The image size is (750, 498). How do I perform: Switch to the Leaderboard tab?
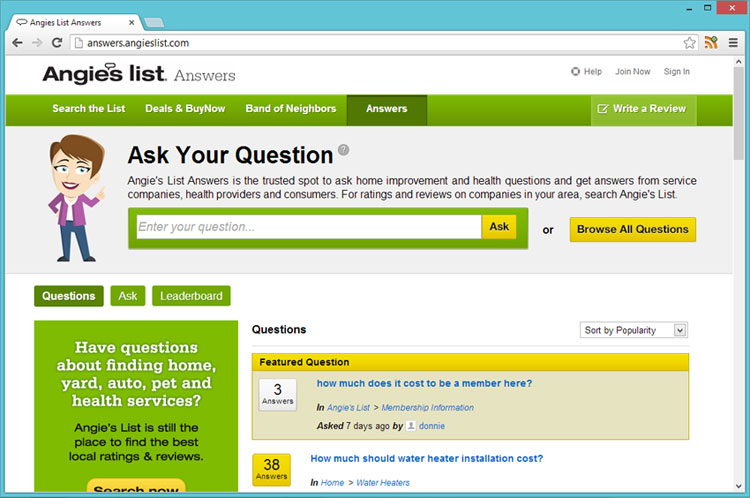pos(191,296)
